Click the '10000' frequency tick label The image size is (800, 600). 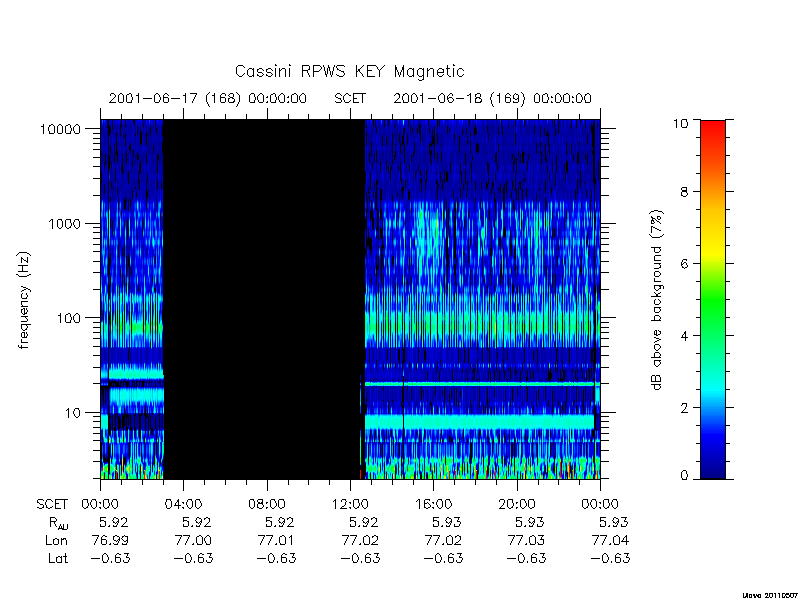coord(61,129)
